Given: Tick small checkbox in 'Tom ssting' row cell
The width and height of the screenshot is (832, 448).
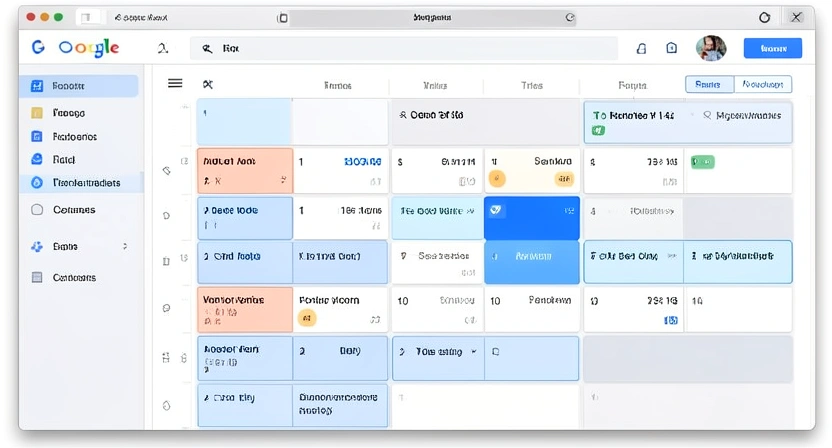Looking at the screenshot, I should (496, 351).
